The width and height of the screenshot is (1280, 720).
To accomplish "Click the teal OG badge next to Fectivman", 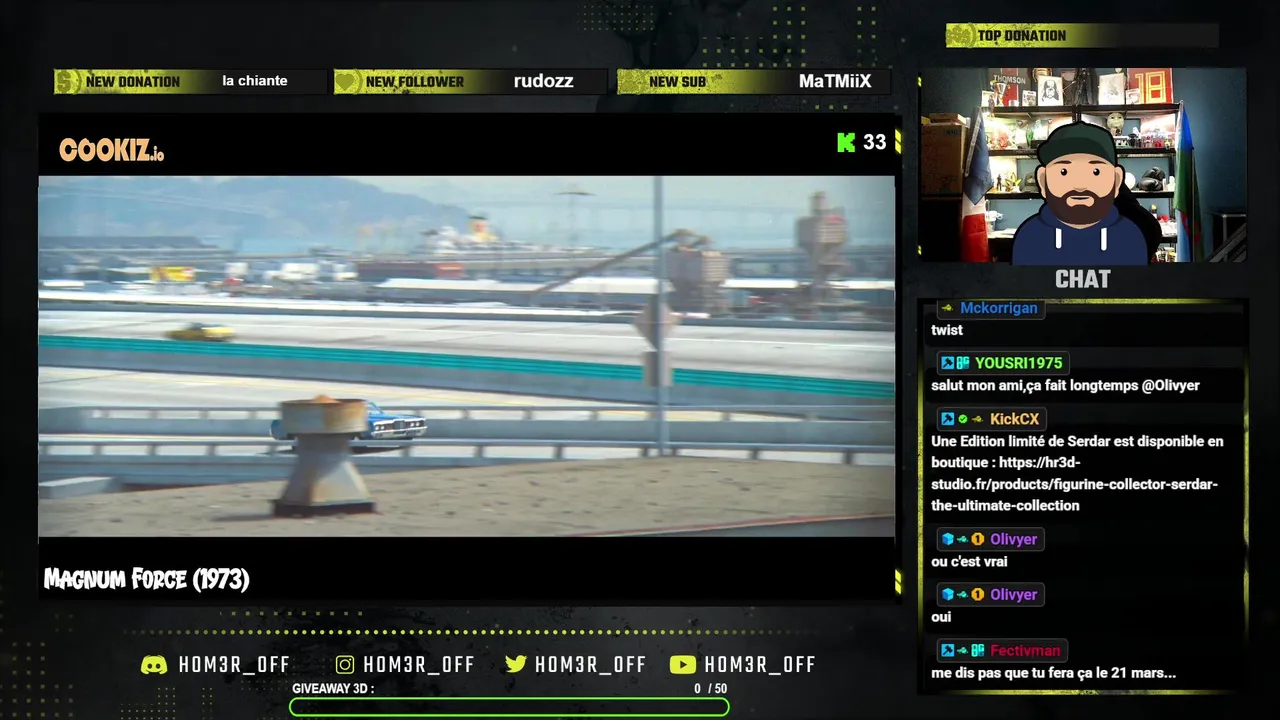I will click(x=978, y=650).
